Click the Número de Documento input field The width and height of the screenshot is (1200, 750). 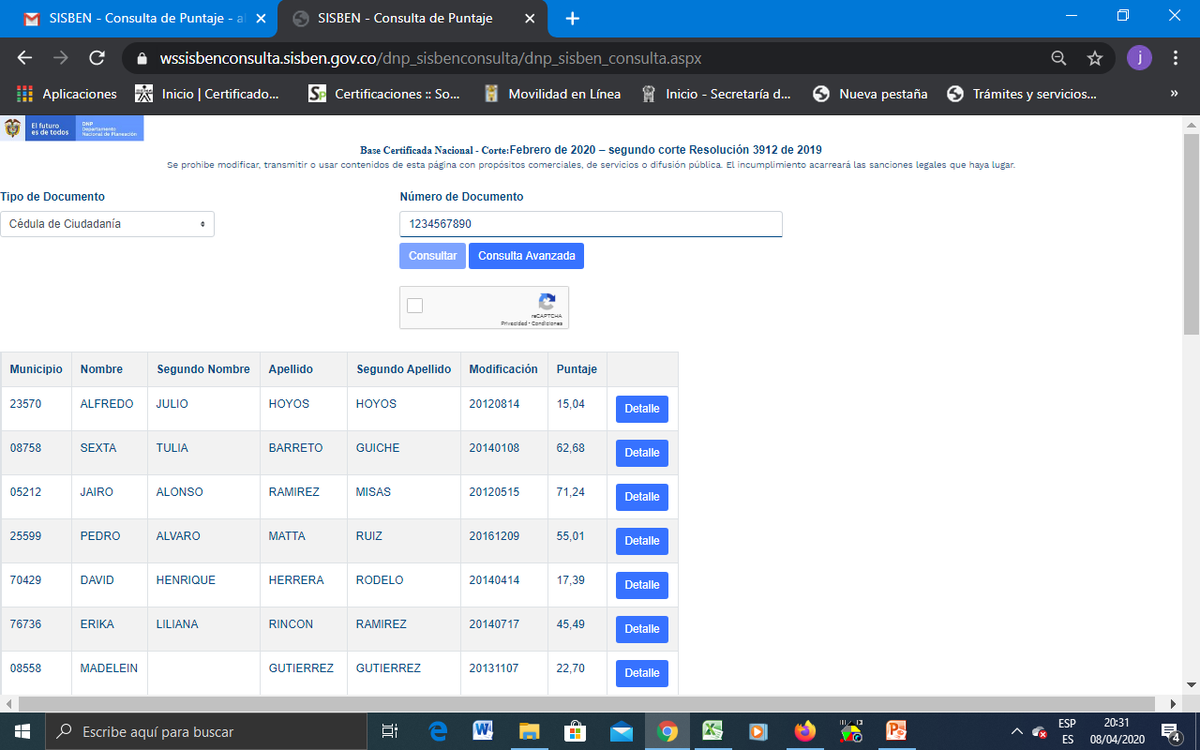591,224
